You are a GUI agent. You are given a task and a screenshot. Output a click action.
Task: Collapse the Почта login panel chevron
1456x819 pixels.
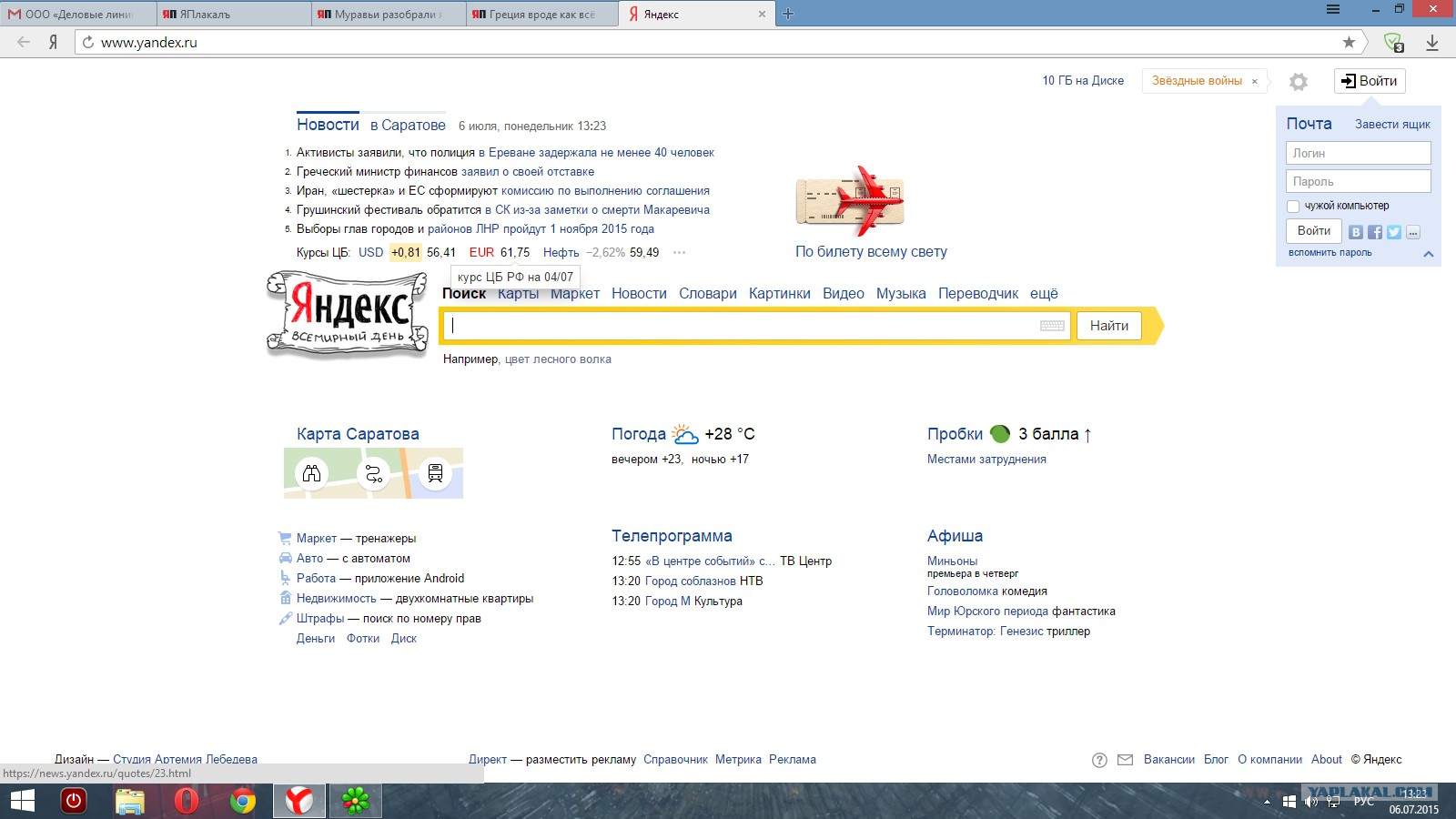point(1429,254)
